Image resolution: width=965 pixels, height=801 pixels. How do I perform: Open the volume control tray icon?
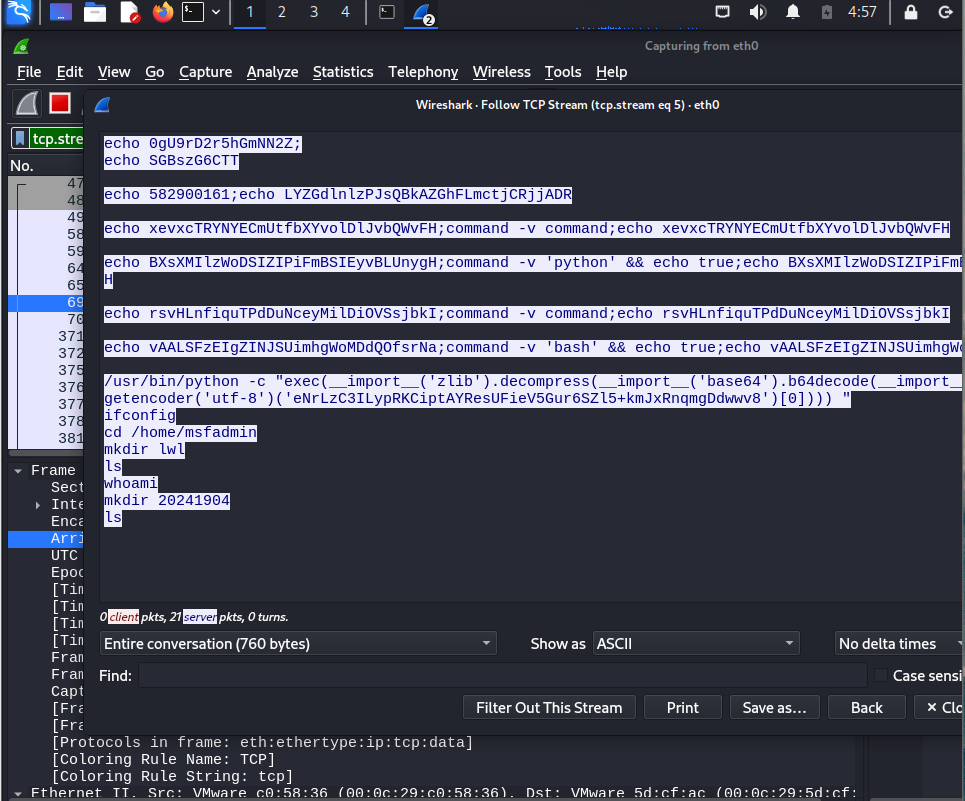pyautogui.click(x=758, y=12)
